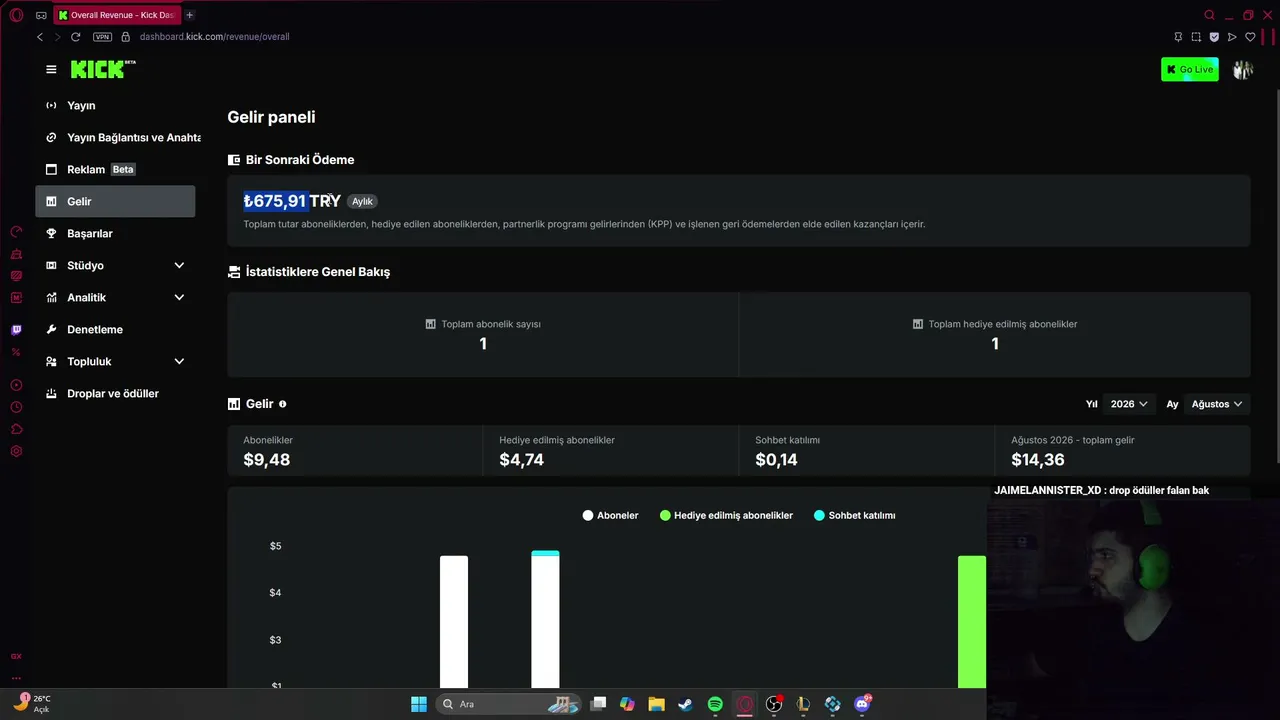Open the hamburger menu beside the Kick logo
The width and height of the screenshot is (1280, 720).
(x=51, y=69)
